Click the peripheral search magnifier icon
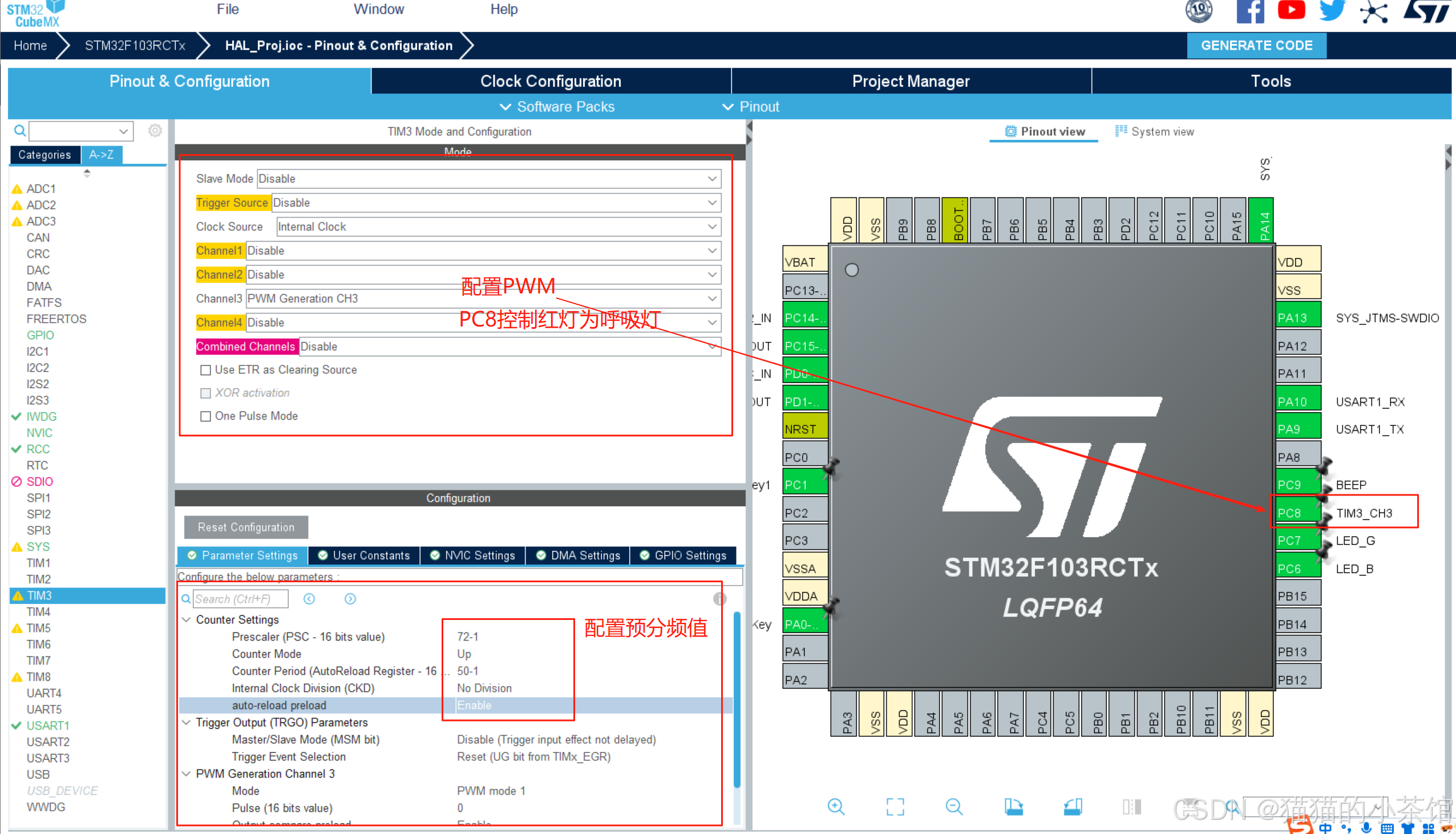This screenshot has height=834, width=1456. (20, 131)
